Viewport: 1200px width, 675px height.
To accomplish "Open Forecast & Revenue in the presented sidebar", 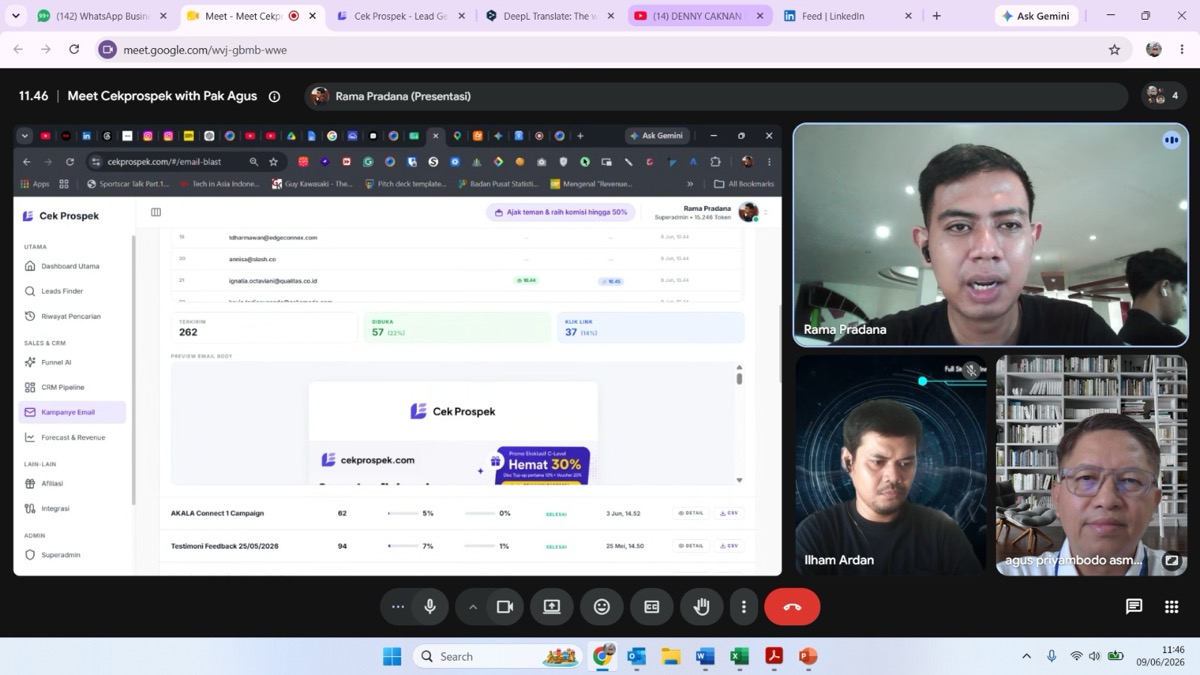I will tap(72, 437).
